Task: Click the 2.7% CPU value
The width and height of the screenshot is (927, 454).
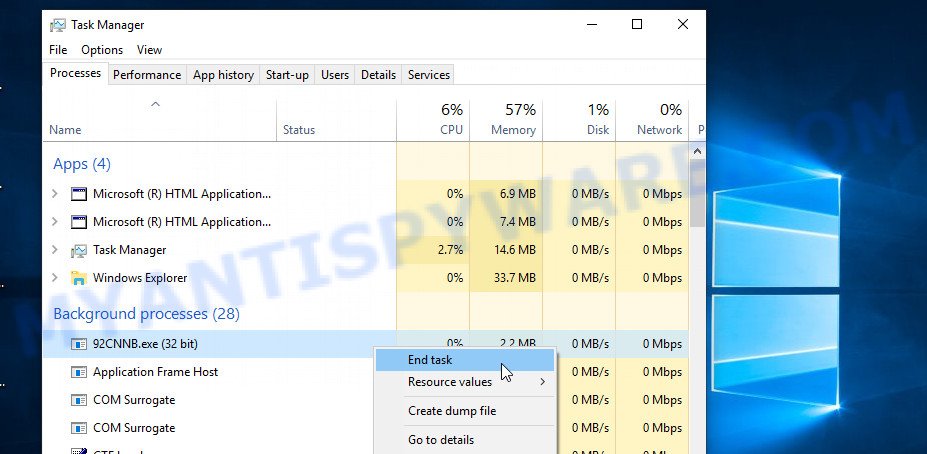Action: 450,250
